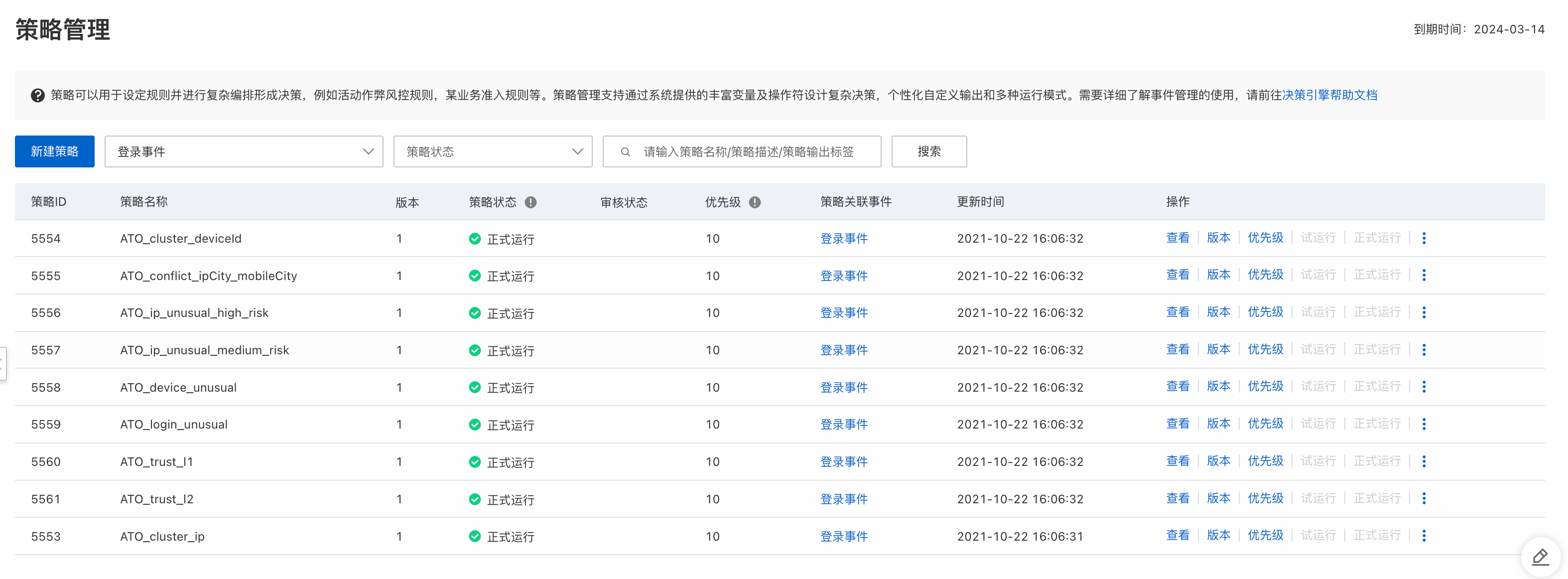Click the 新建策略 button
Screen dimensions: 1568x579
pyautogui.click(x=55, y=151)
